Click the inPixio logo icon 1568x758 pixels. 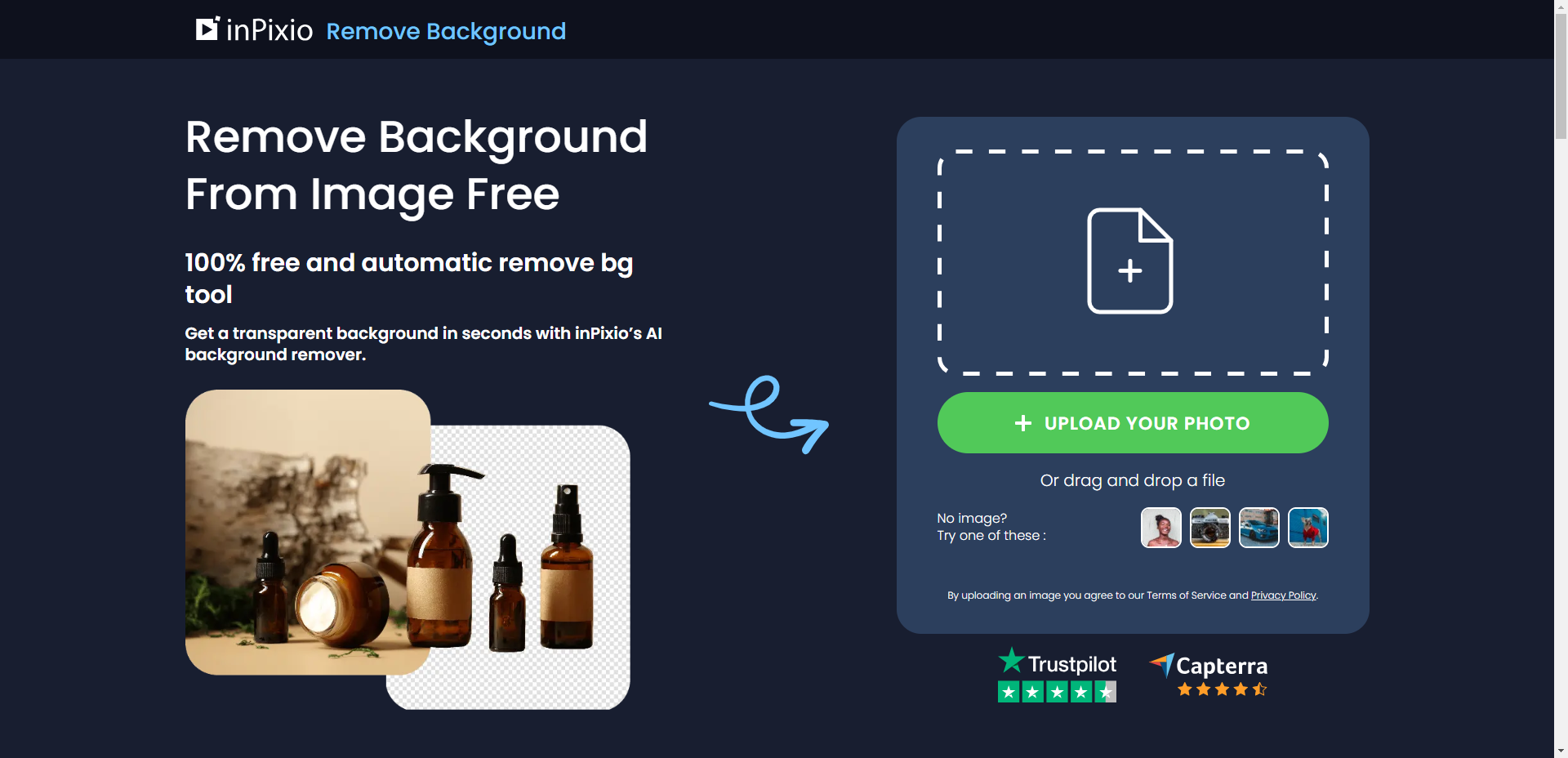click(x=207, y=29)
